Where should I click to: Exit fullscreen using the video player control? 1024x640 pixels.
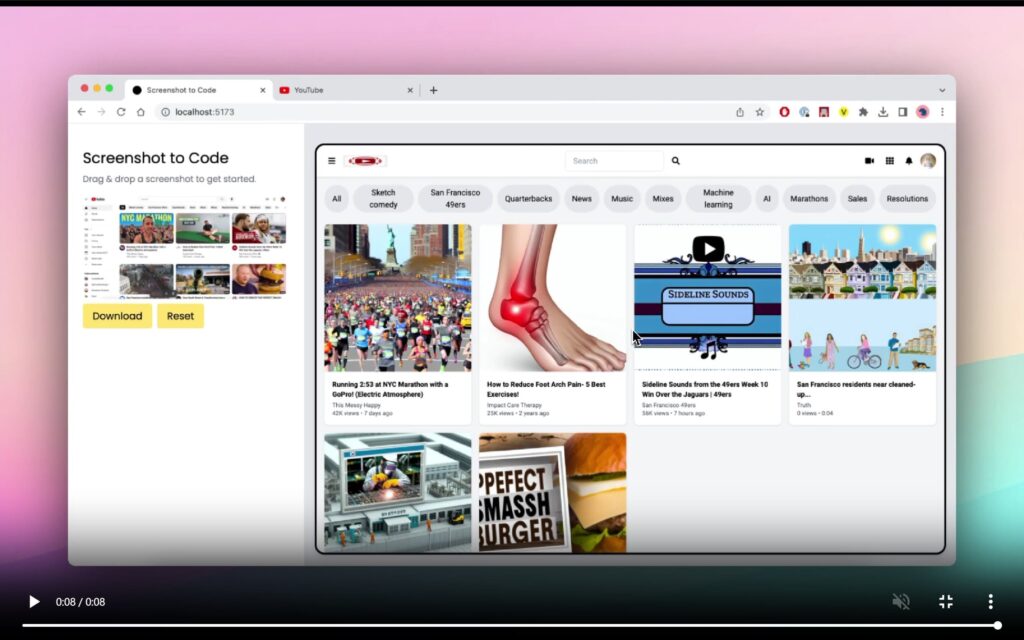point(946,601)
